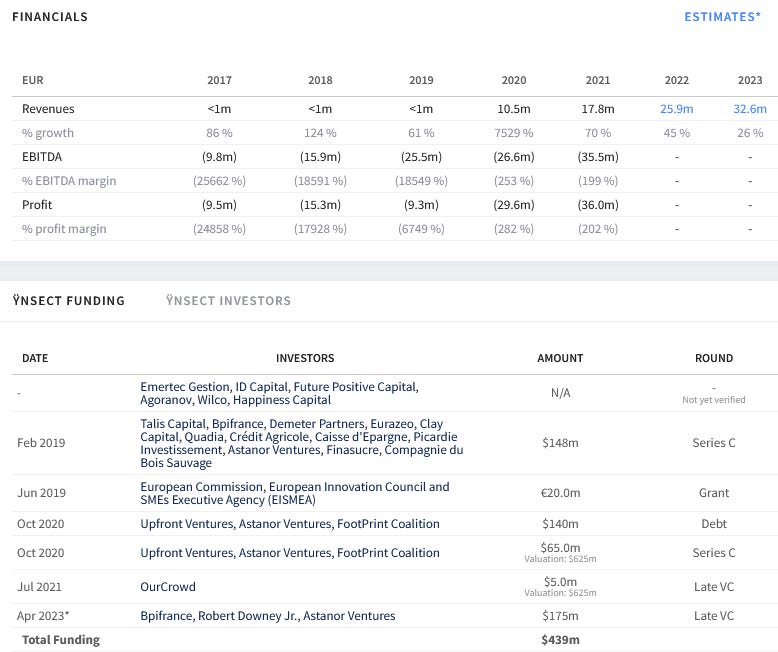The height and width of the screenshot is (652, 778).
Task: Select the Jul 2021 date cell
Action: pyautogui.click(x=39, y=587)
